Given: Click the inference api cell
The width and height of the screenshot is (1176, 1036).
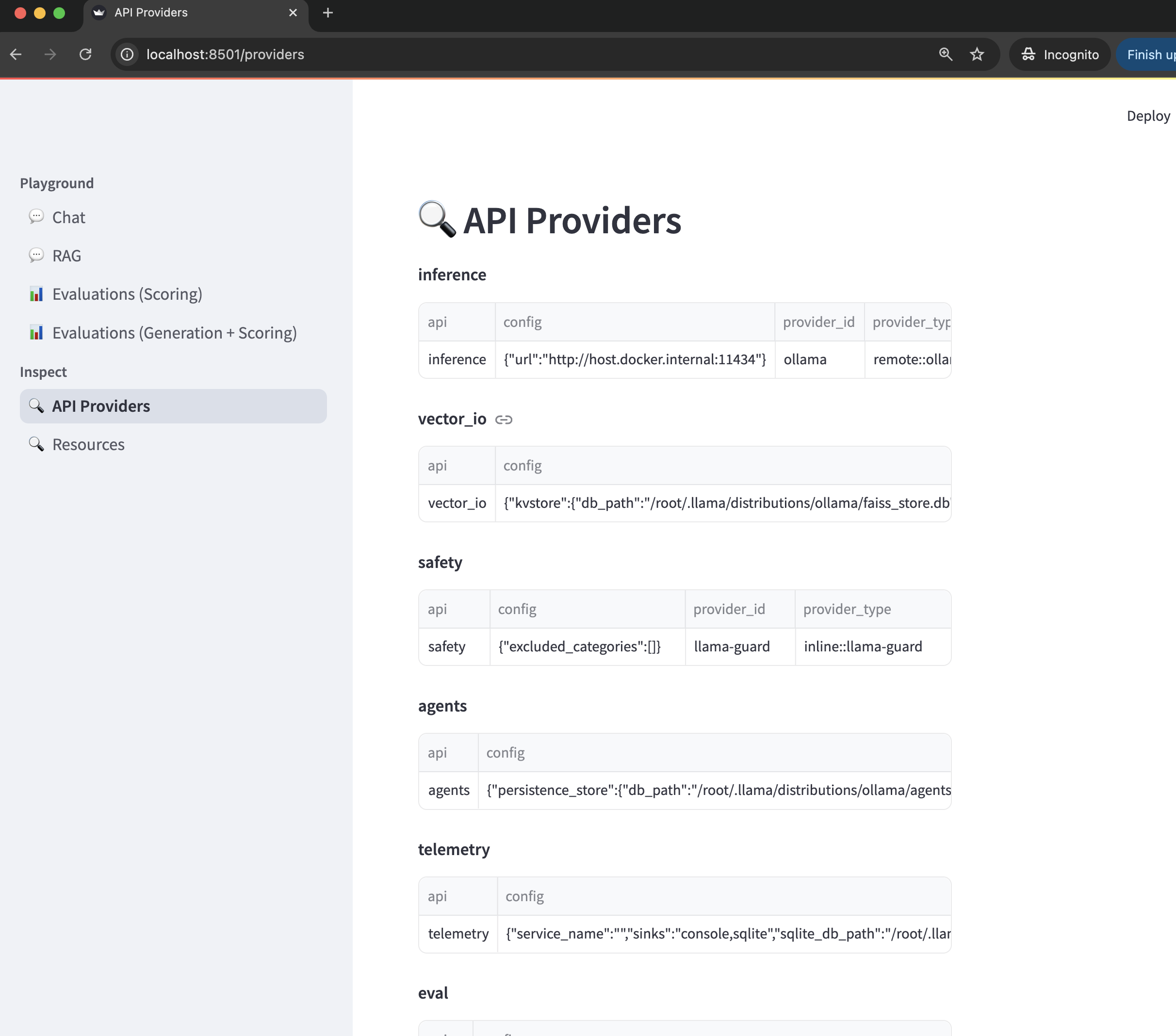Looking at the screenshot, I should click(x=457, y=359).
